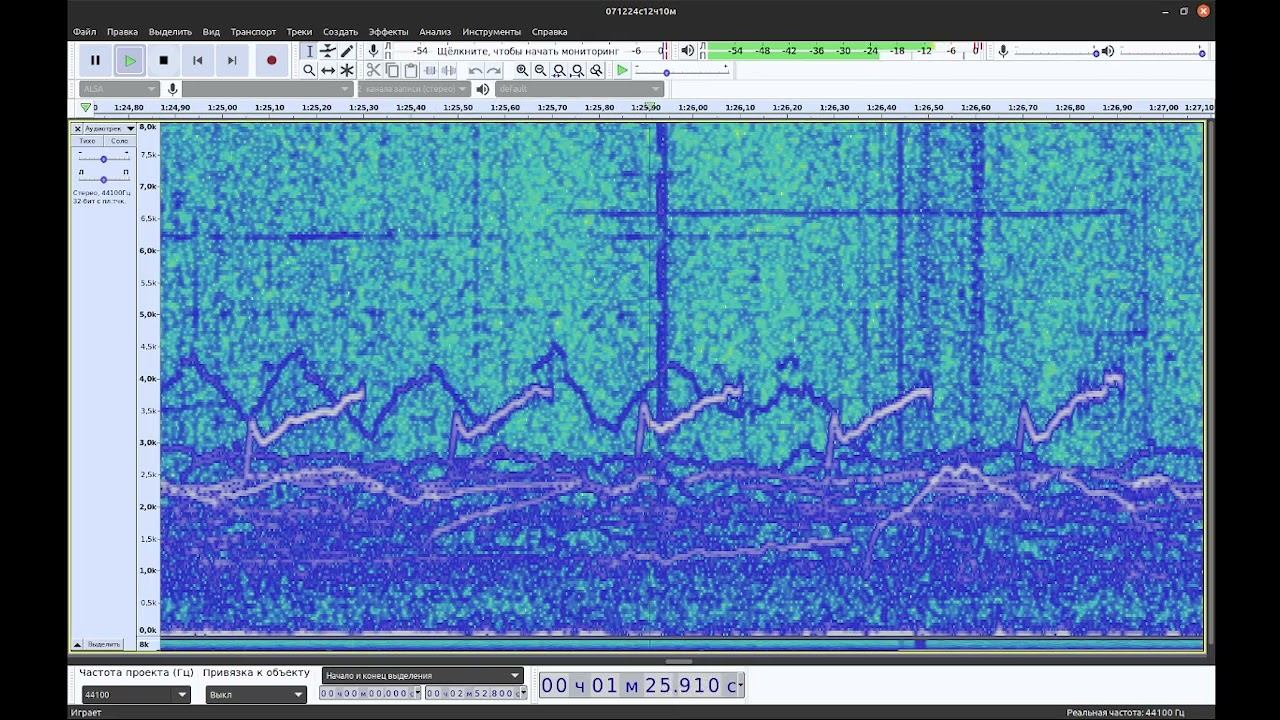Screen dimensions: 1280x720
Task: Open the Транспорт menu
Action: point(253,32)
